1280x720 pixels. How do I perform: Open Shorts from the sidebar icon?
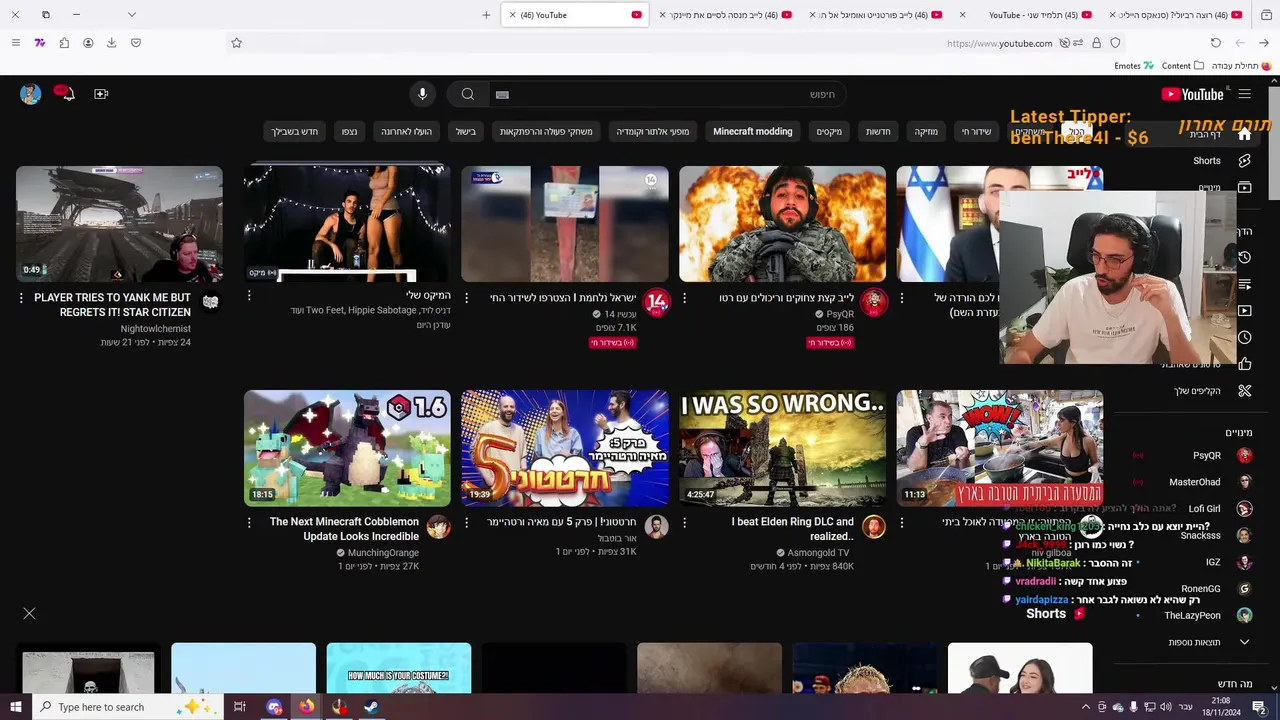[x=1244, y=160]
